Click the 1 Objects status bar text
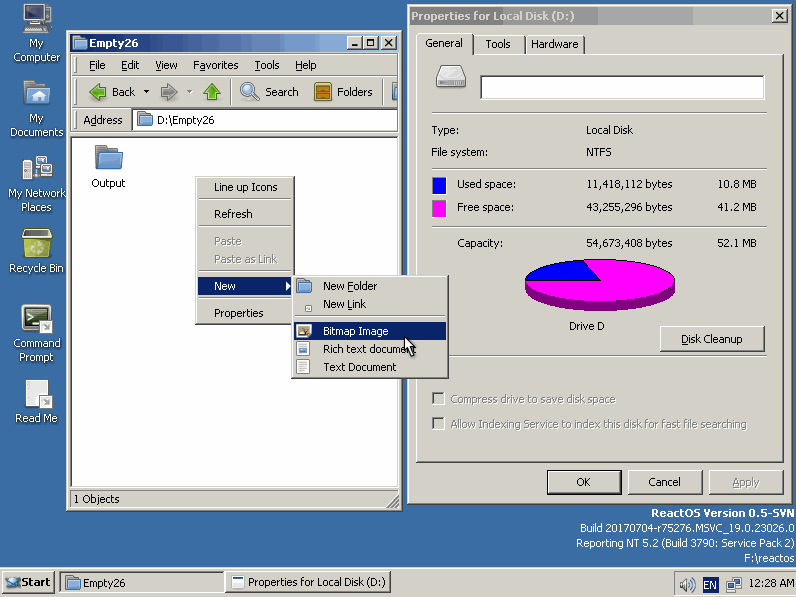 (96, 499)
